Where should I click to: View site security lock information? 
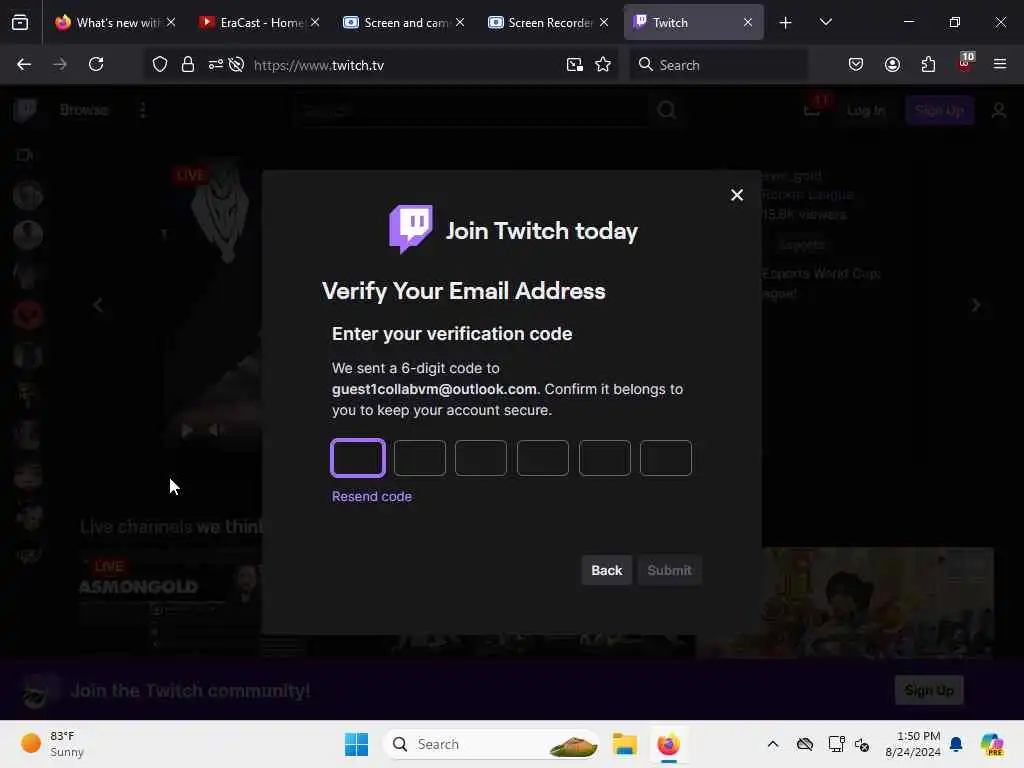[x=188, y=64]
